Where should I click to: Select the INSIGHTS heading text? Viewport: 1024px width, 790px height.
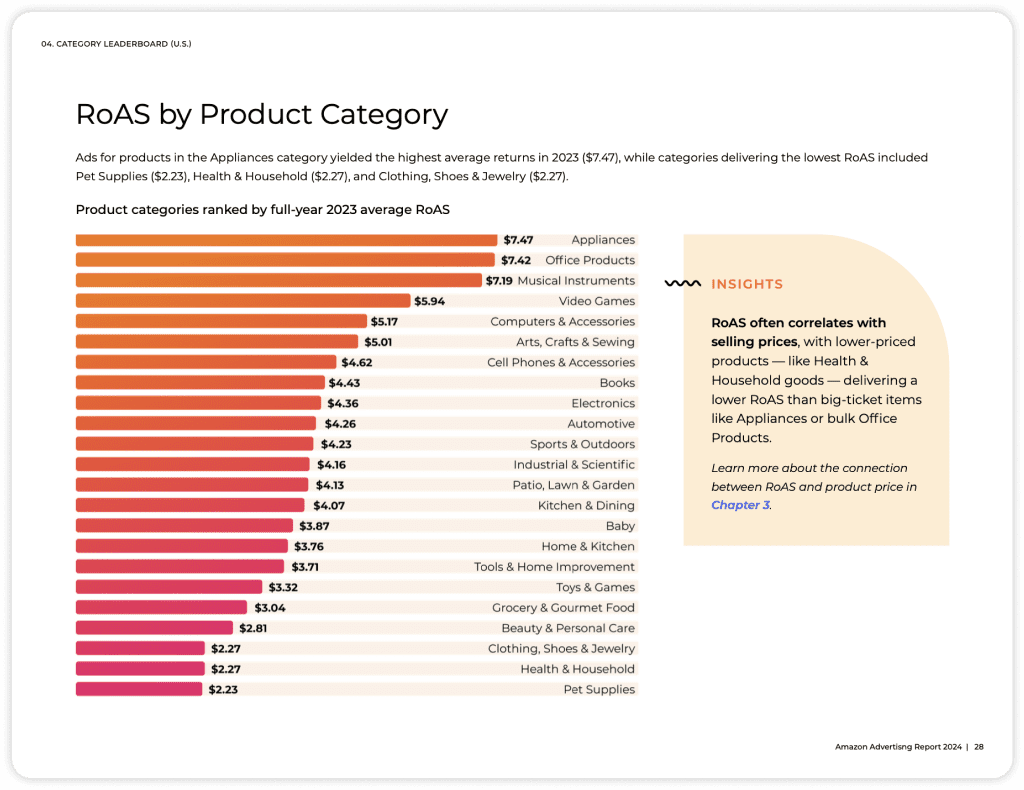pyautogui.click(x=746, y=284)
